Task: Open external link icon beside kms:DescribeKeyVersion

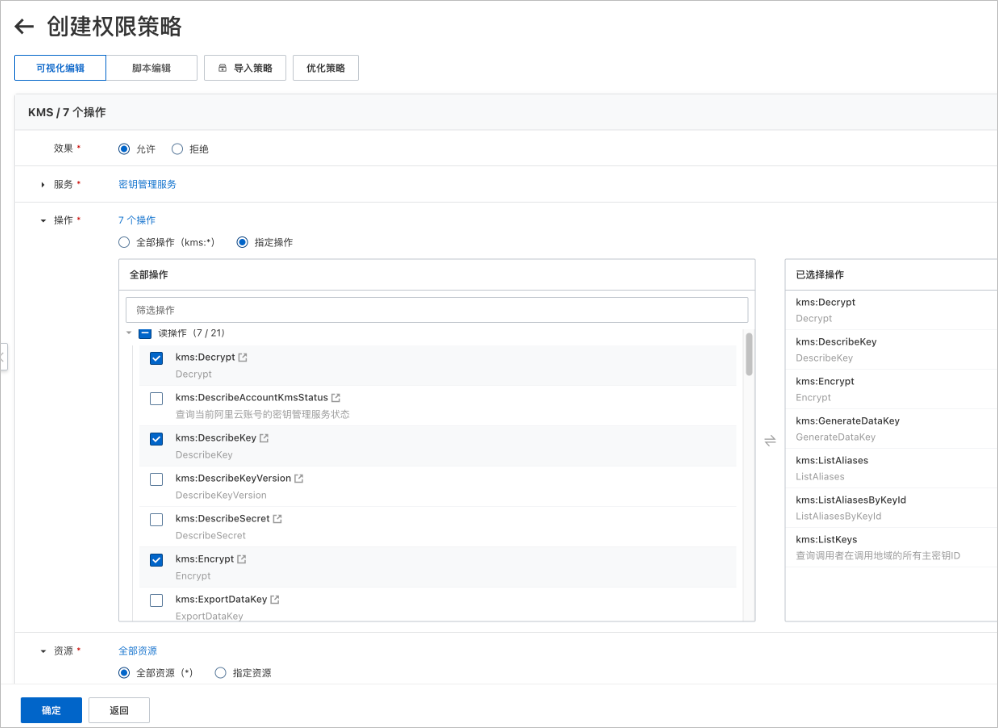Action: tap(299, 479)
